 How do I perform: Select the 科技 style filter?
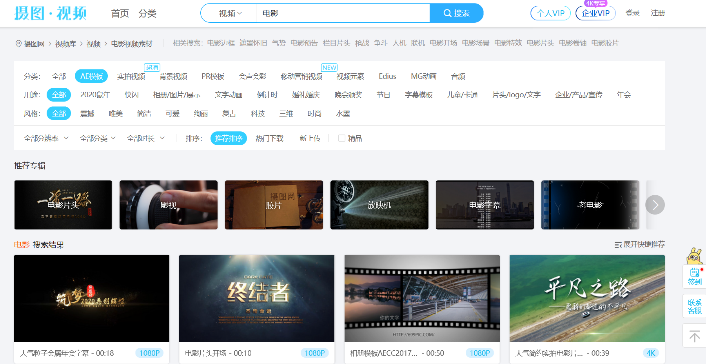258,114
